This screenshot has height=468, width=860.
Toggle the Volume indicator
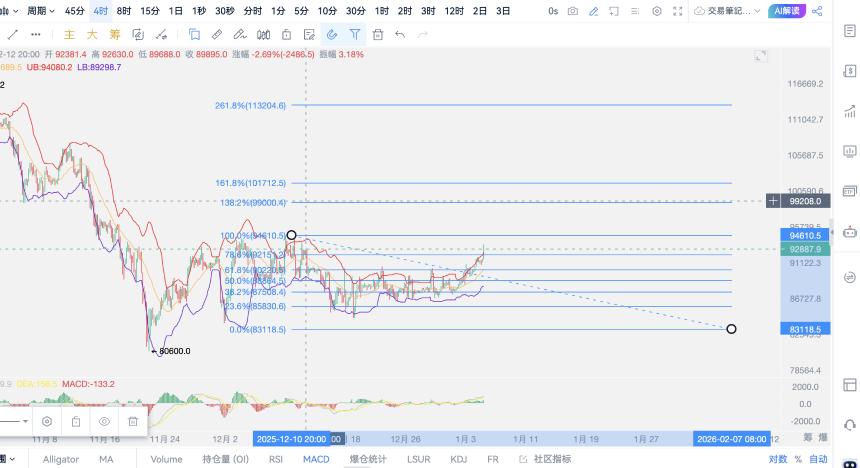[166, 459]
